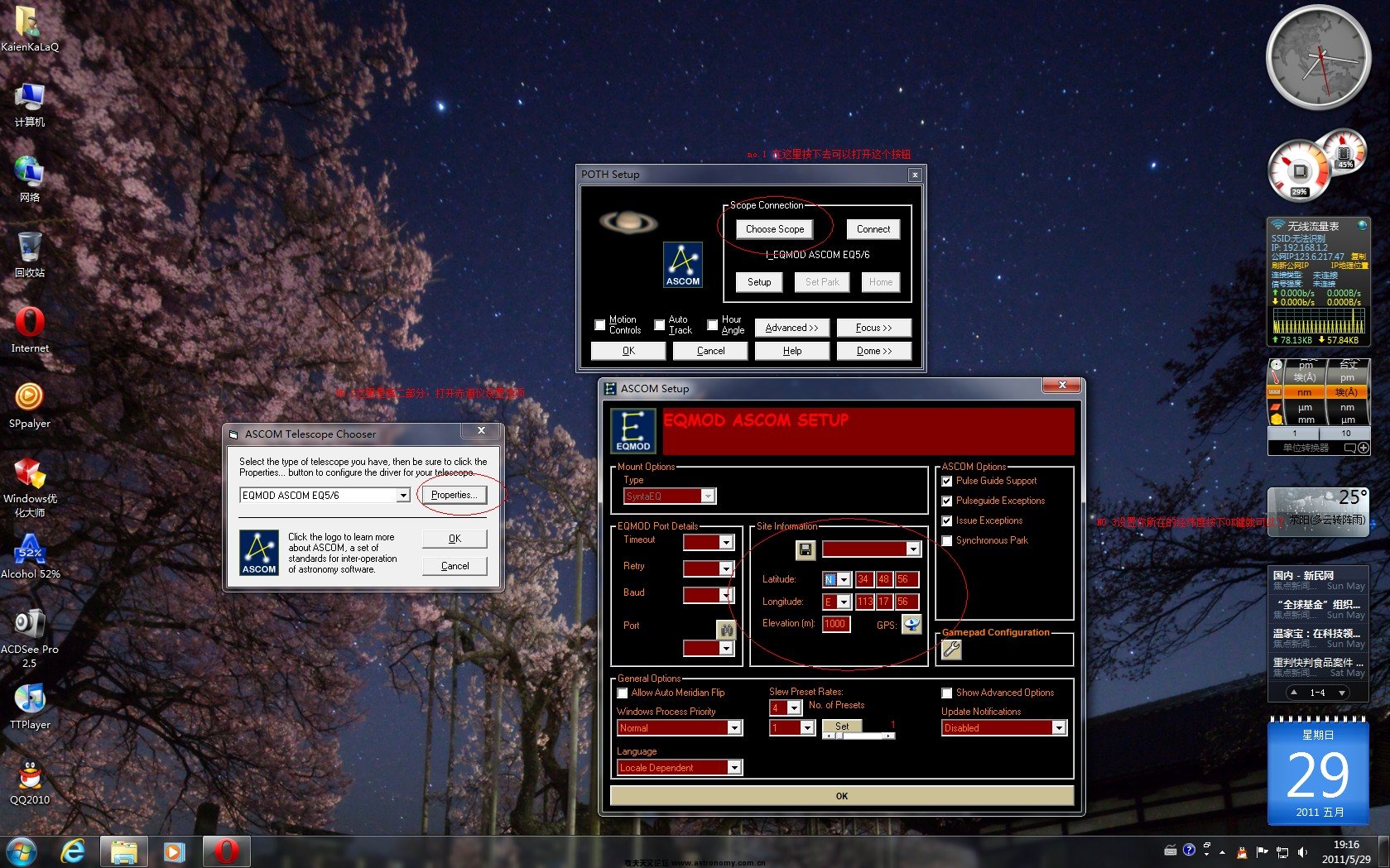Open the Opera browser in the taskbar
Screen dimensions: 1390x868
pyautogui.click(x=227, y=851)
